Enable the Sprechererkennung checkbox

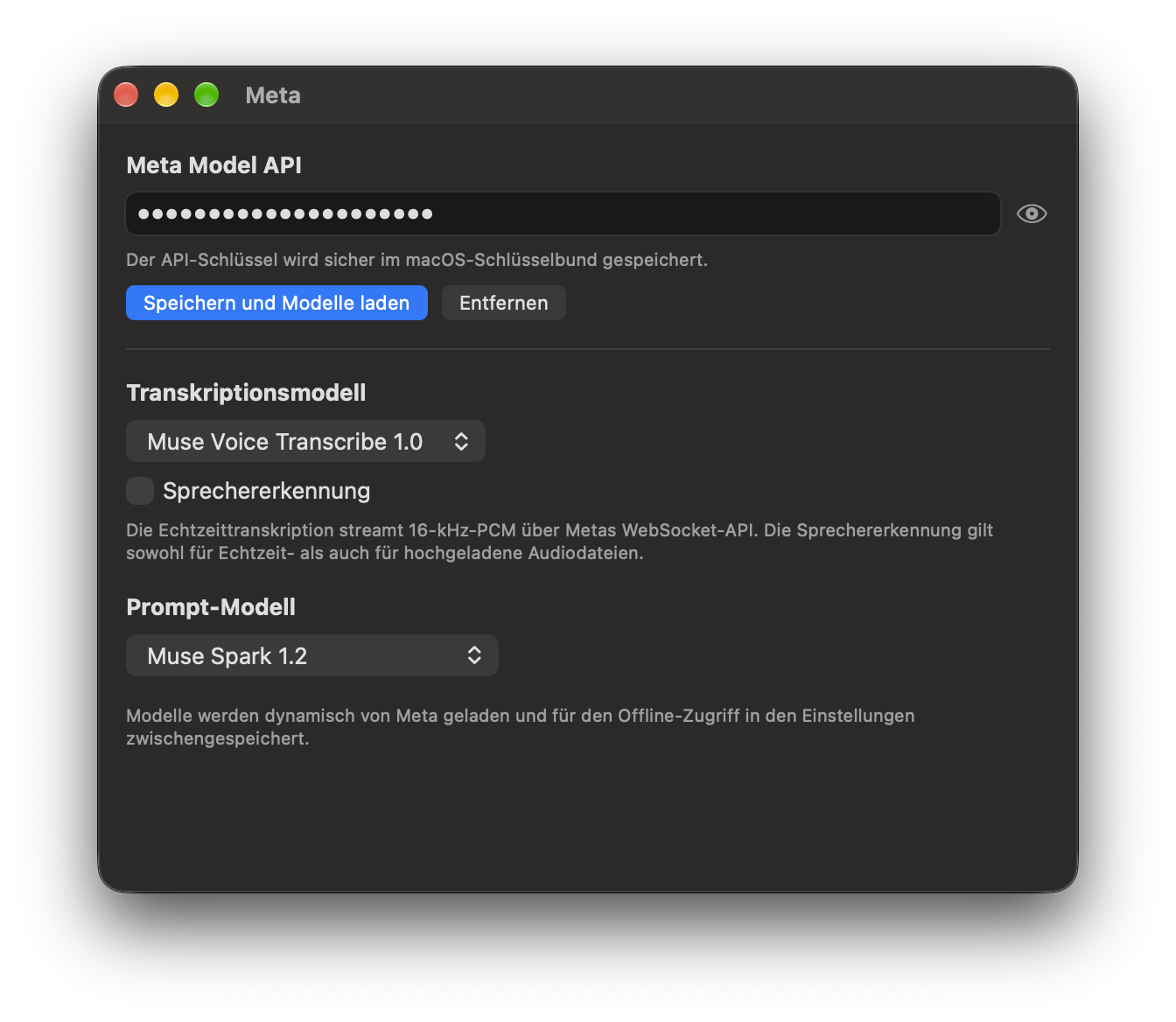tap(140, 491)
